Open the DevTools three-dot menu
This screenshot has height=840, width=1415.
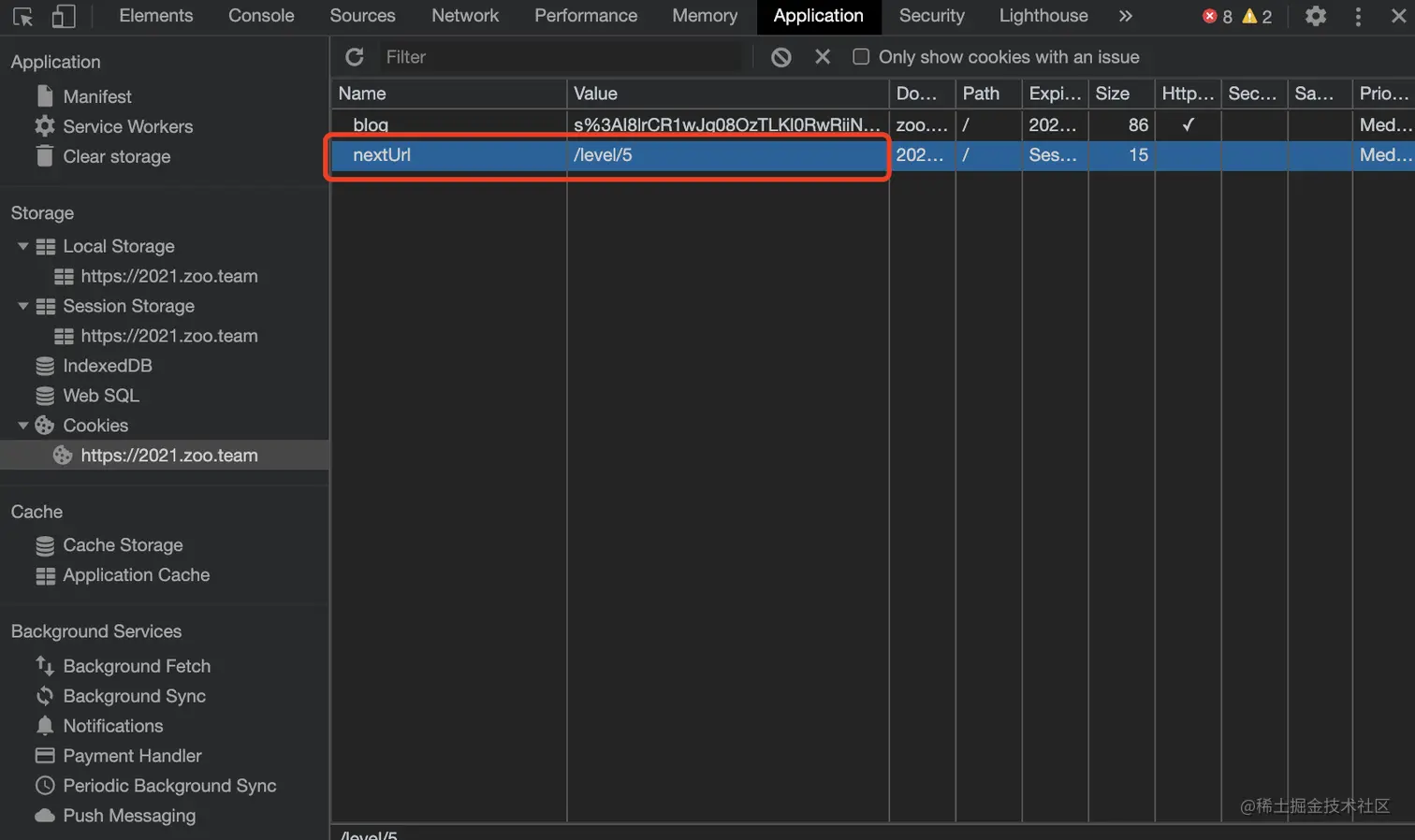(1358, 16)
